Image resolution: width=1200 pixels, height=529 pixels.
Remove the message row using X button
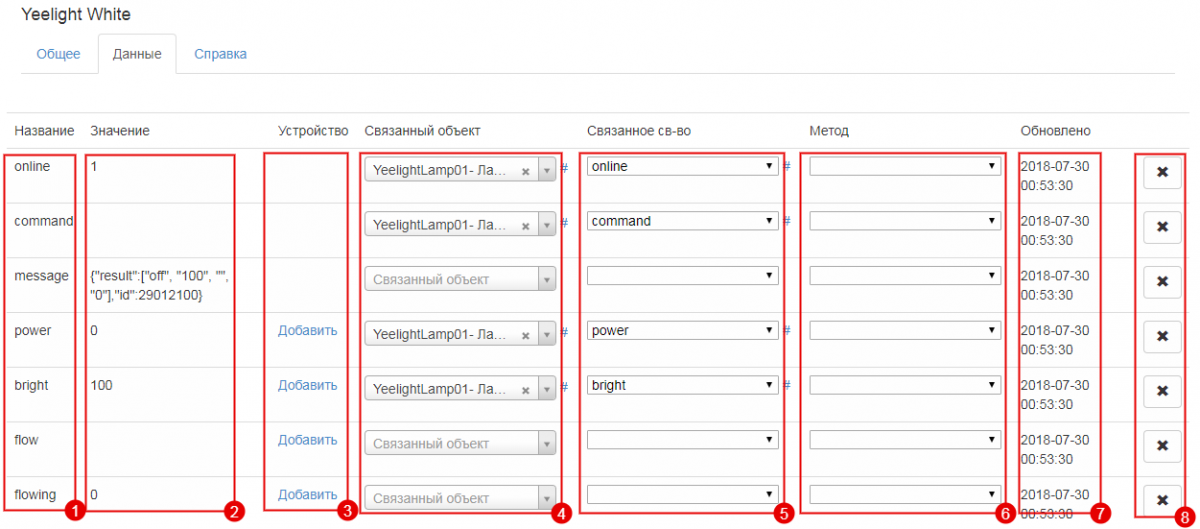[x=1162, y=282]
